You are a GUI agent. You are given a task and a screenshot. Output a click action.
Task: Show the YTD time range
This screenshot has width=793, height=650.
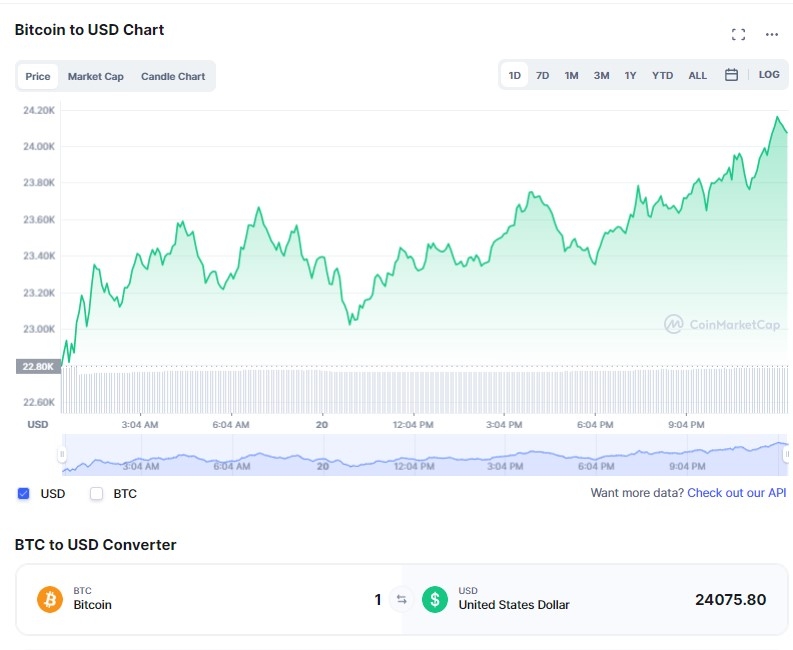tap(662, 75)
